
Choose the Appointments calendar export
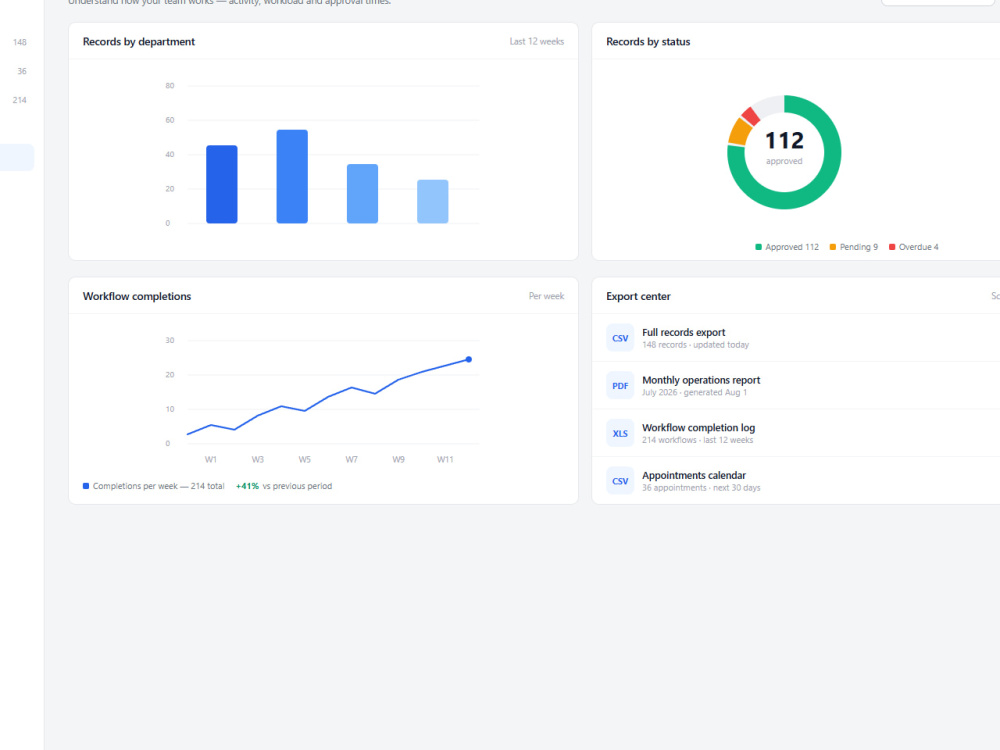[796, 482]
